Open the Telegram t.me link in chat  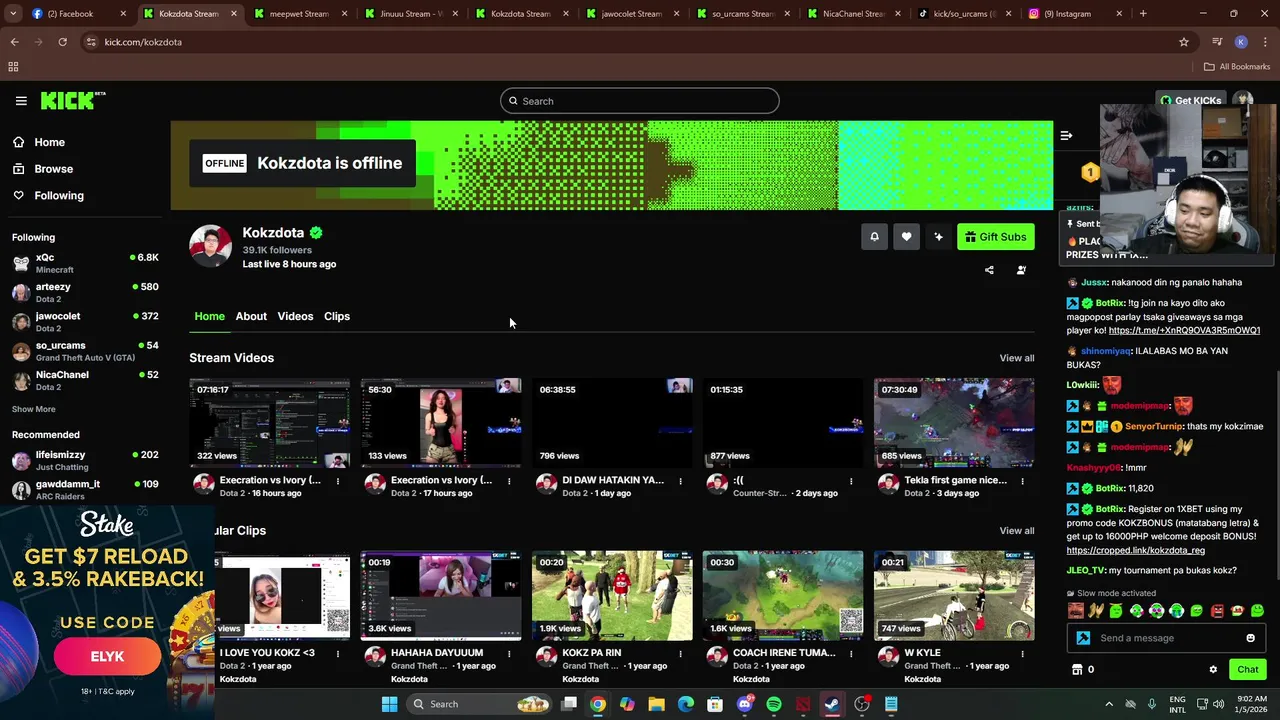[1184, 330]
